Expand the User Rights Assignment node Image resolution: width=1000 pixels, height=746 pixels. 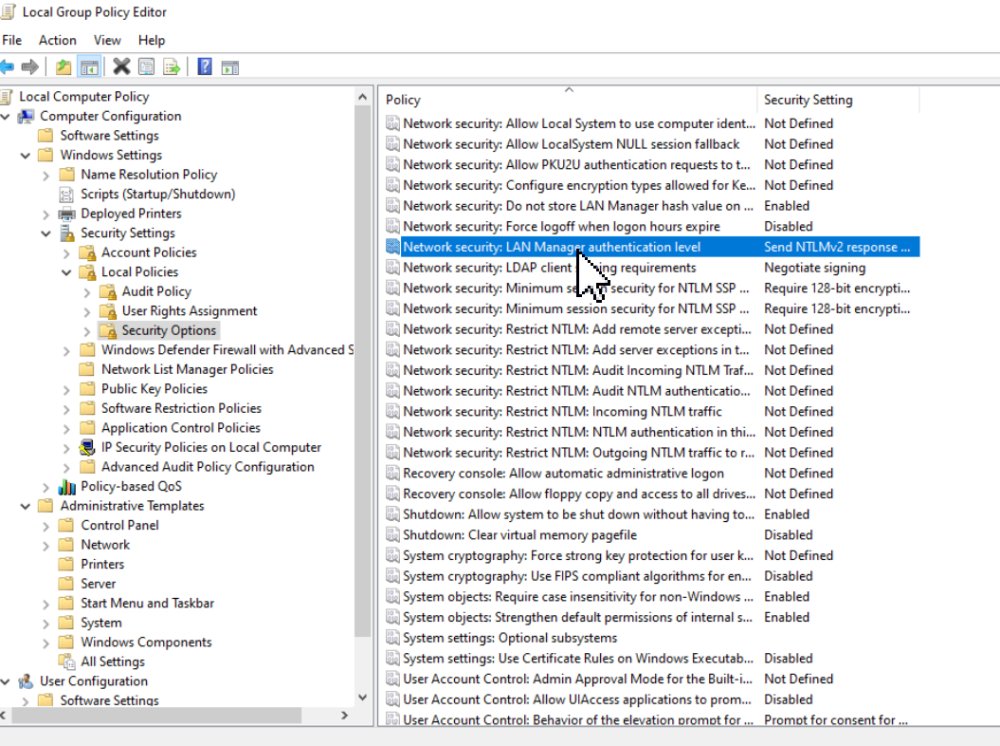87,312
